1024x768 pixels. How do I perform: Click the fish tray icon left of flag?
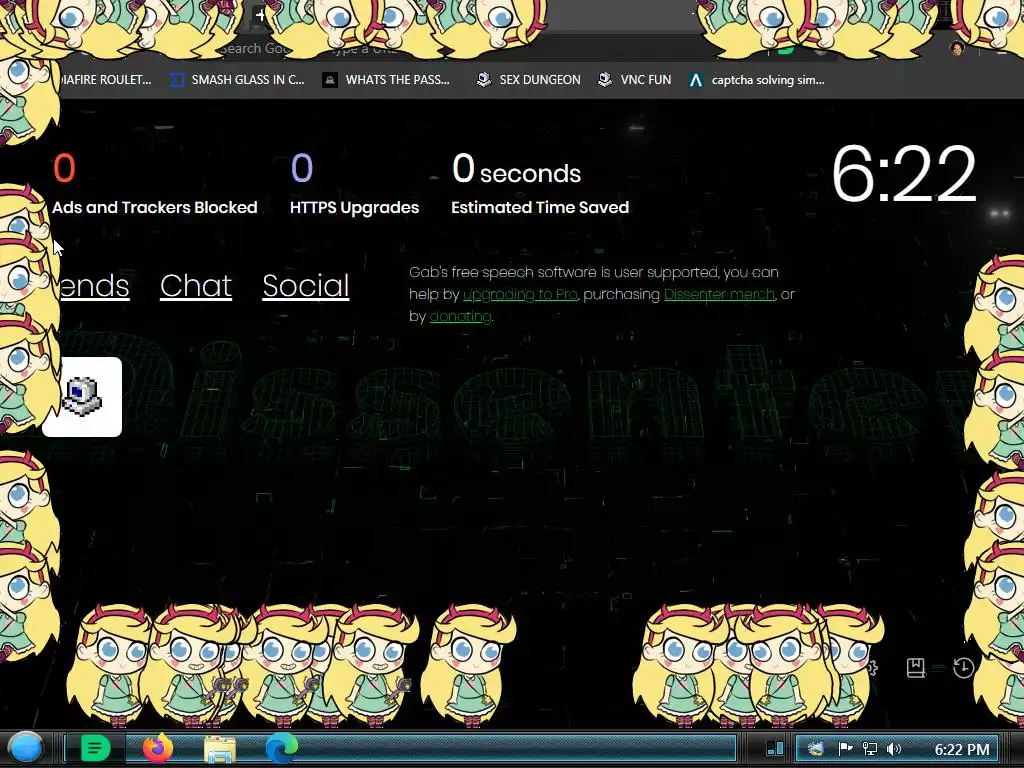(x=816, y=748)
